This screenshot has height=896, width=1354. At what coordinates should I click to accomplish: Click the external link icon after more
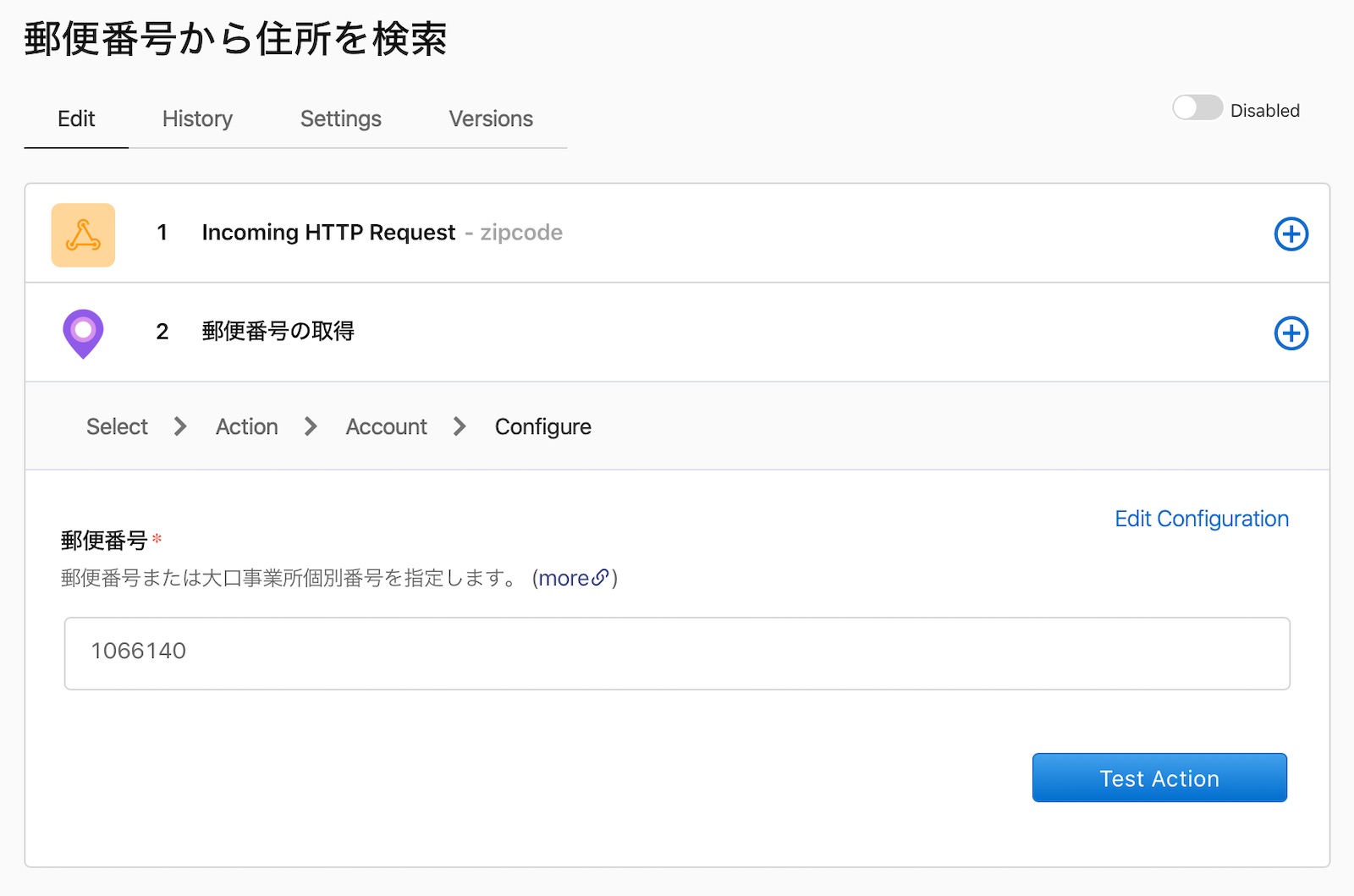603,578
